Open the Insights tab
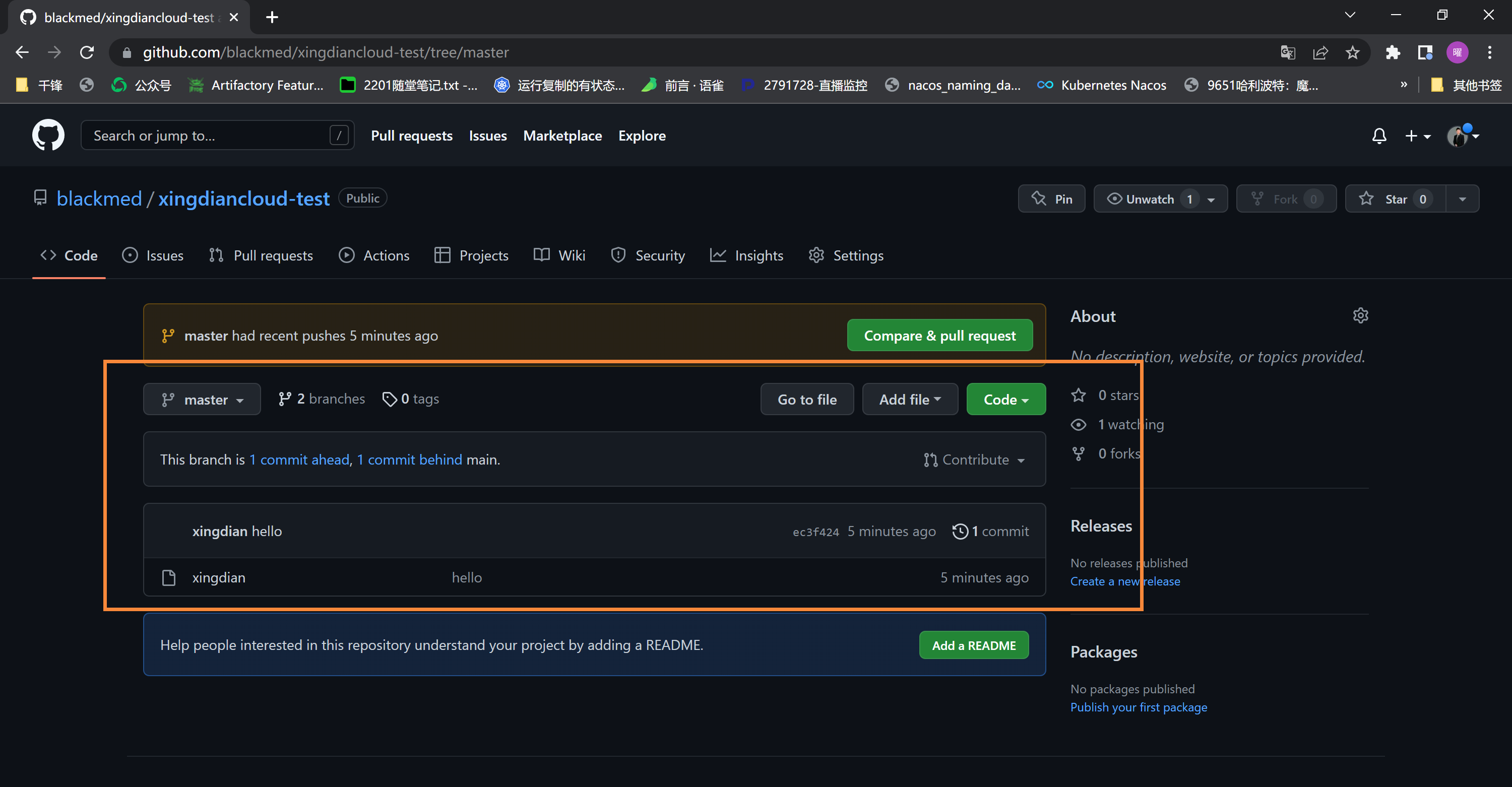This screenshot has height=787, width=1512. click(x=746, y=255)
